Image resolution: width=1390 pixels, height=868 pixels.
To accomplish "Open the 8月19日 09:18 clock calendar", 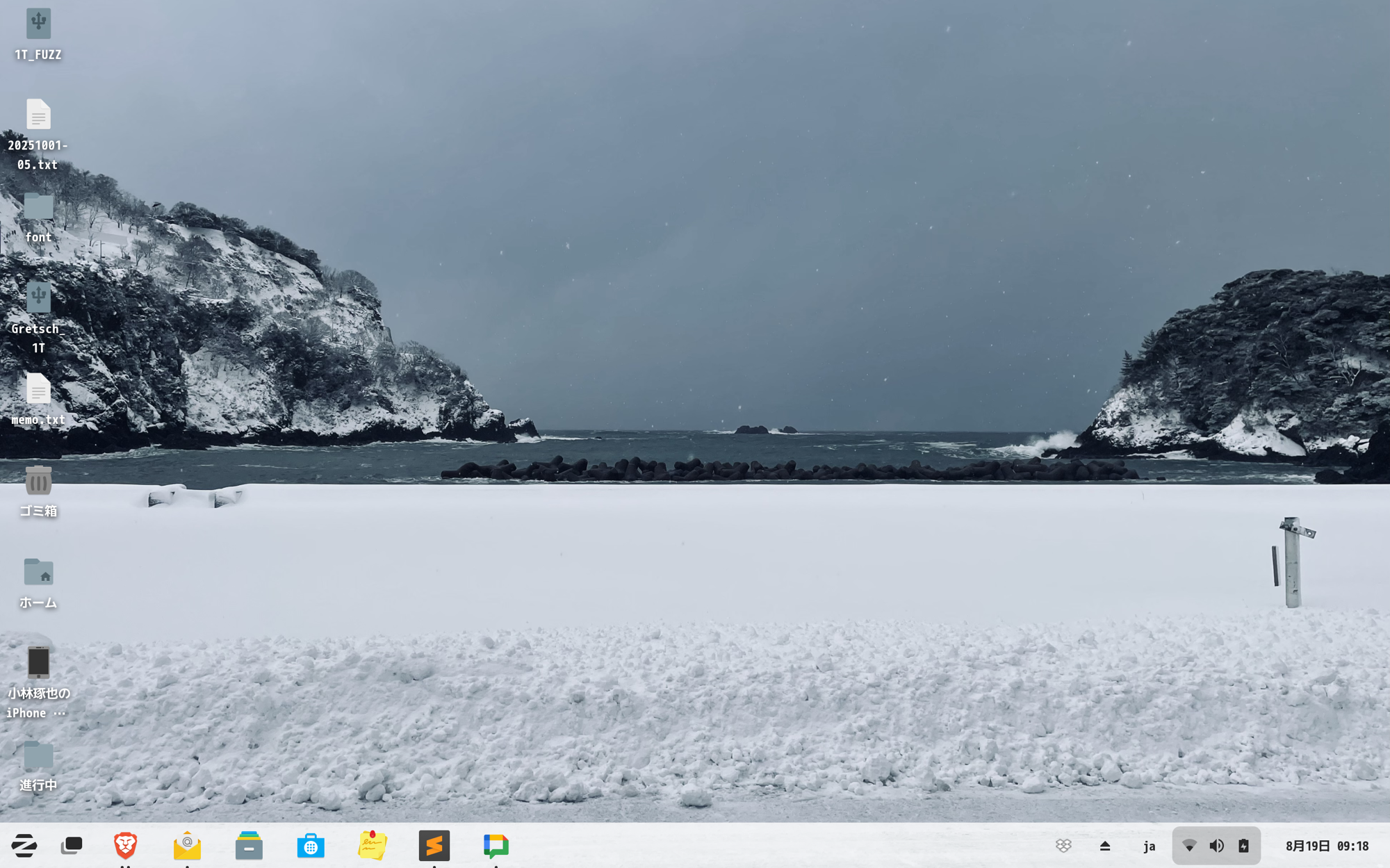I will point(1327,846).
